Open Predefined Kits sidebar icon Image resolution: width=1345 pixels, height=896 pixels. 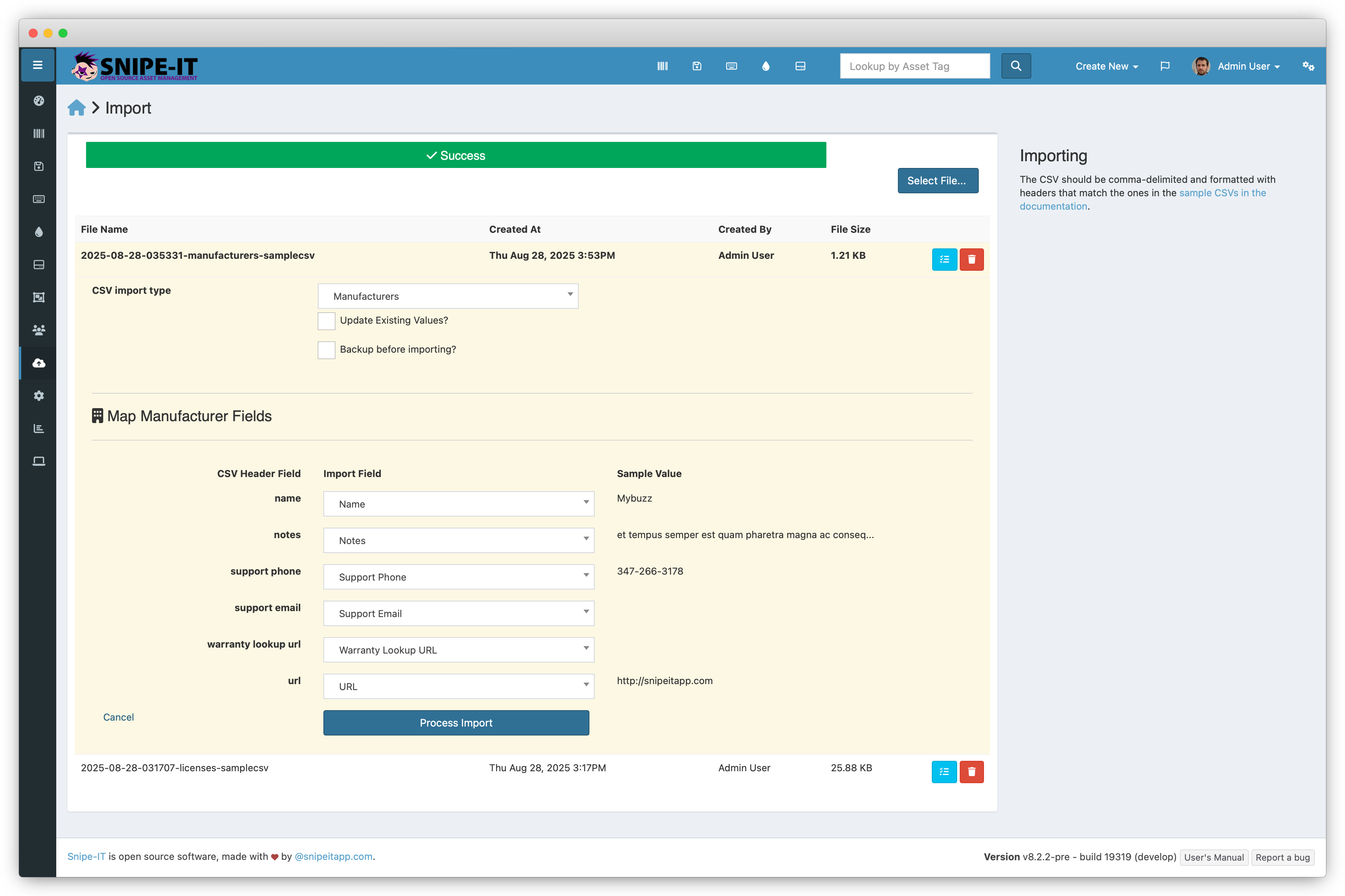pyautogui.click(x=39, y=298)
